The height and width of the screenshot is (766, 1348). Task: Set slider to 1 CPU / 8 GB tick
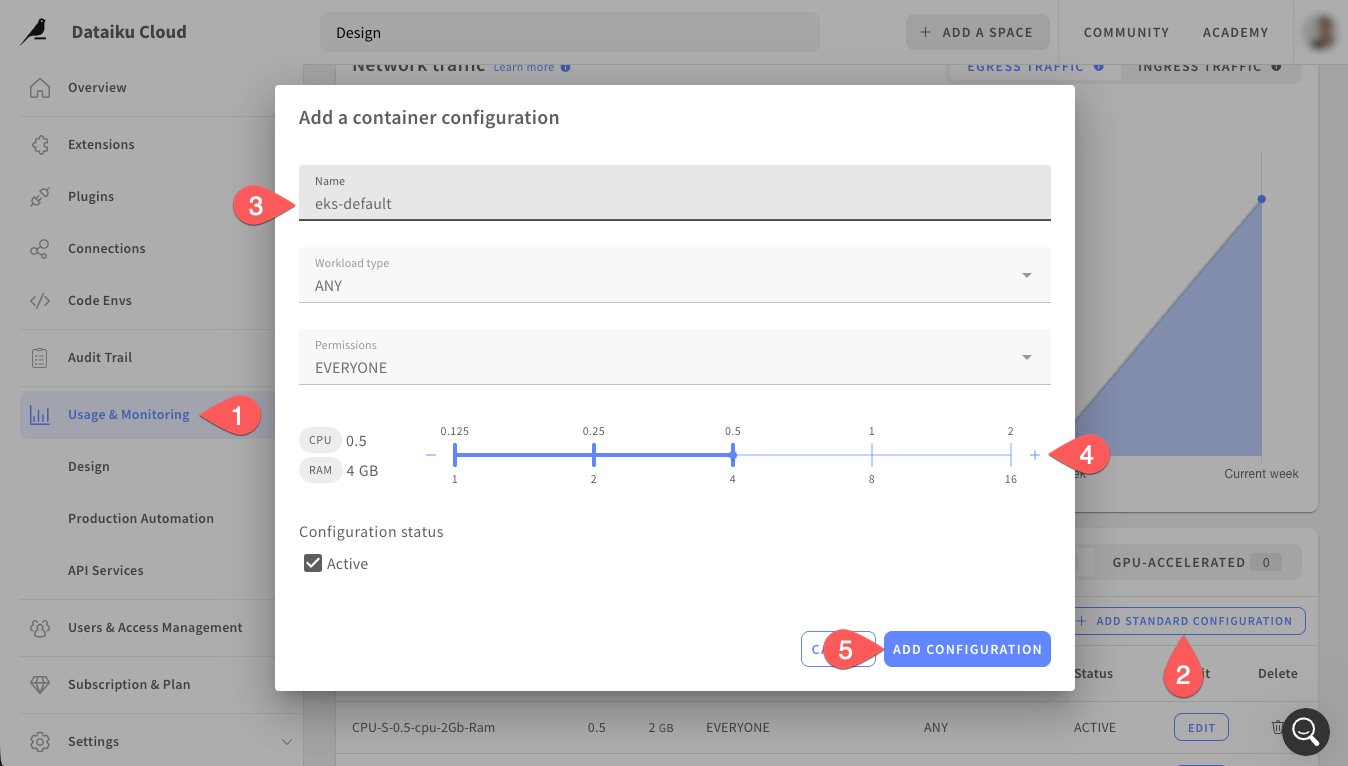pos(872,455)
